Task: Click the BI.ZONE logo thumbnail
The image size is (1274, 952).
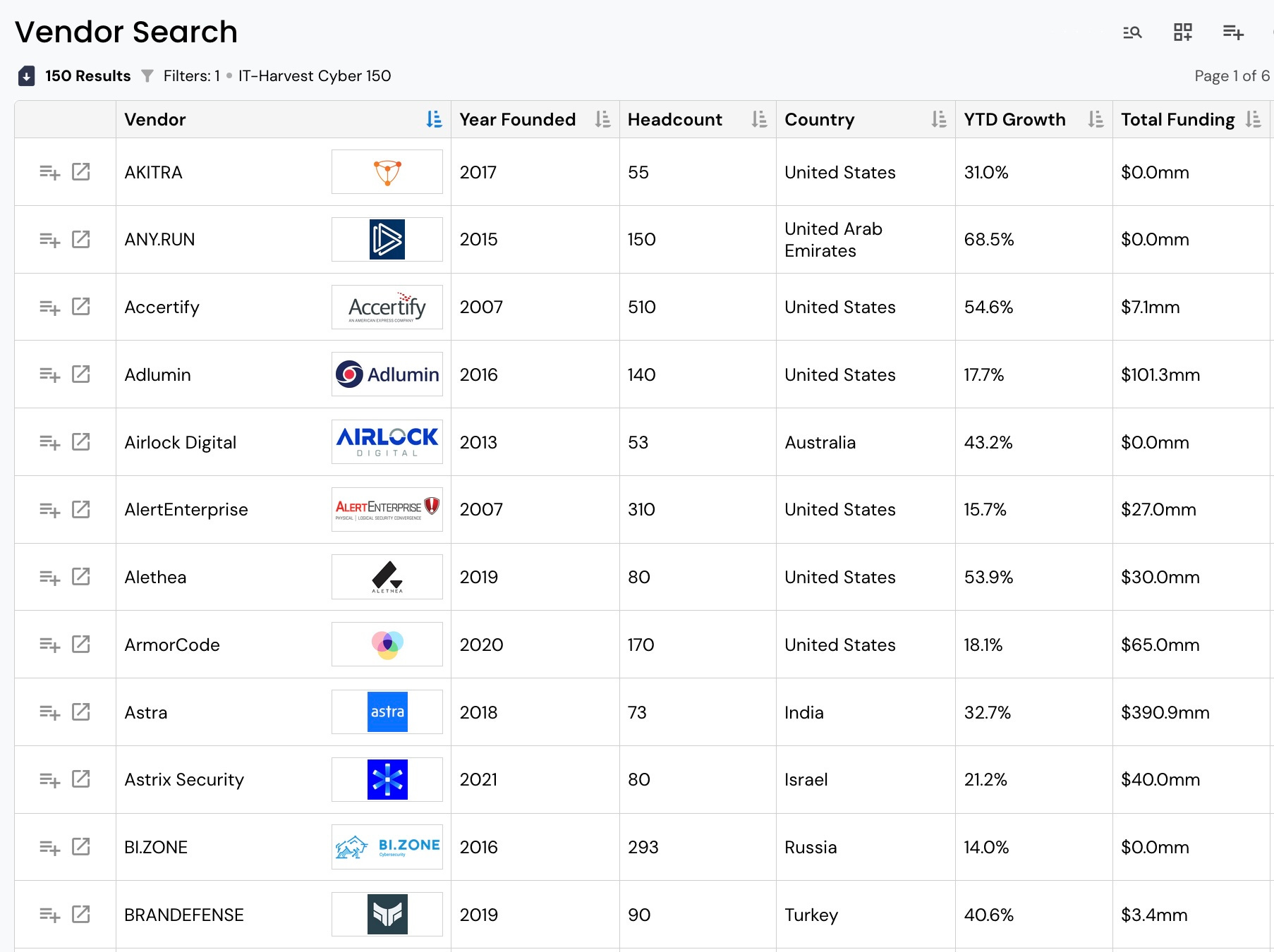Action: (387, 846)
